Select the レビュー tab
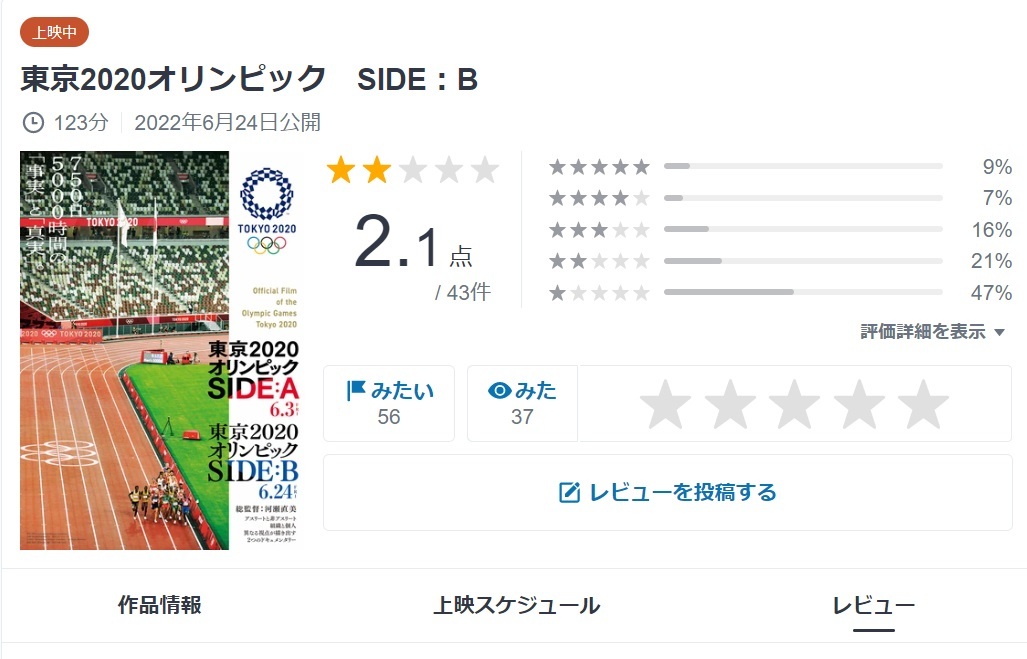The height and width of the screenshot is (659, 1027). [873, 605]
